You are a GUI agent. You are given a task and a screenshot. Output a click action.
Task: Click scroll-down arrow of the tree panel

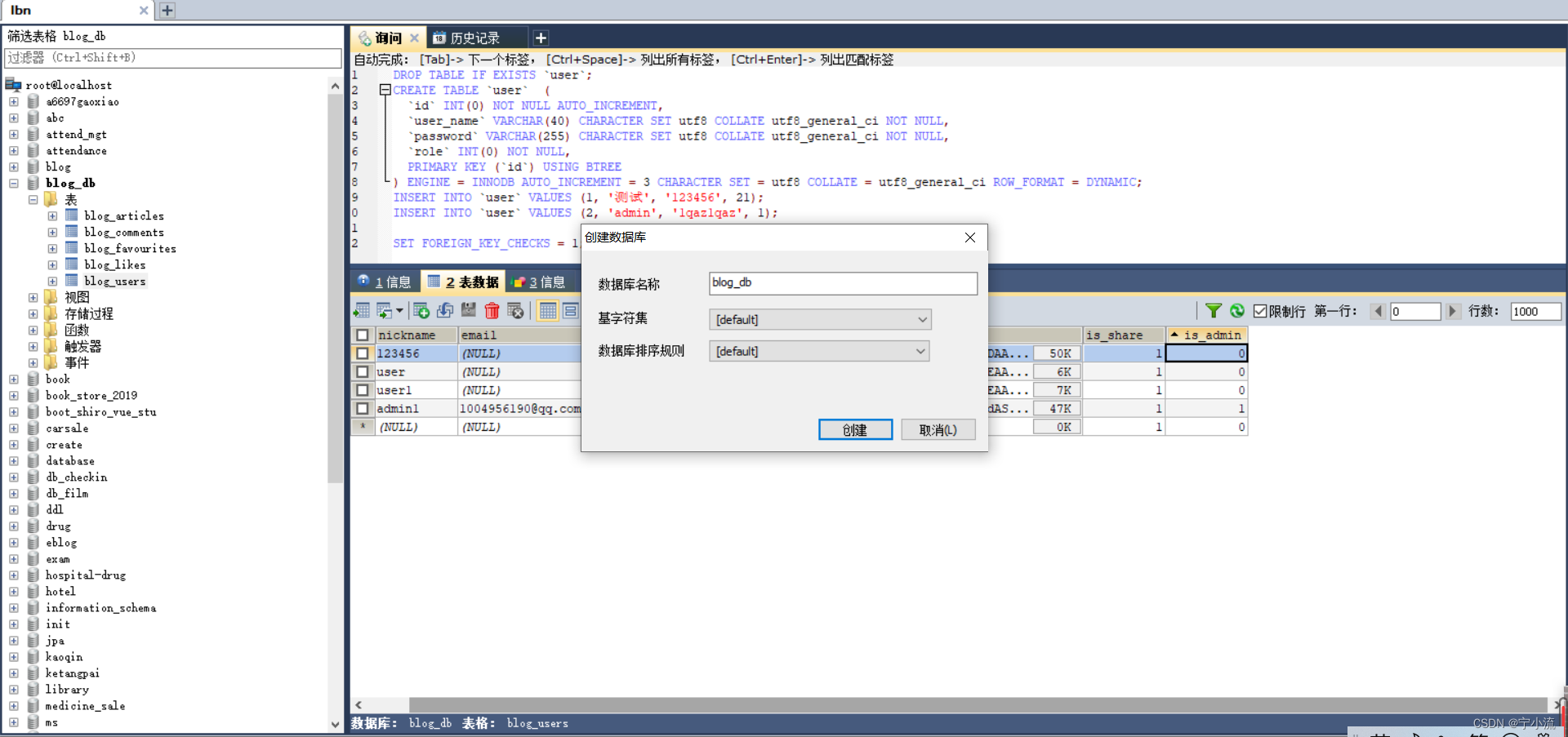335,724
